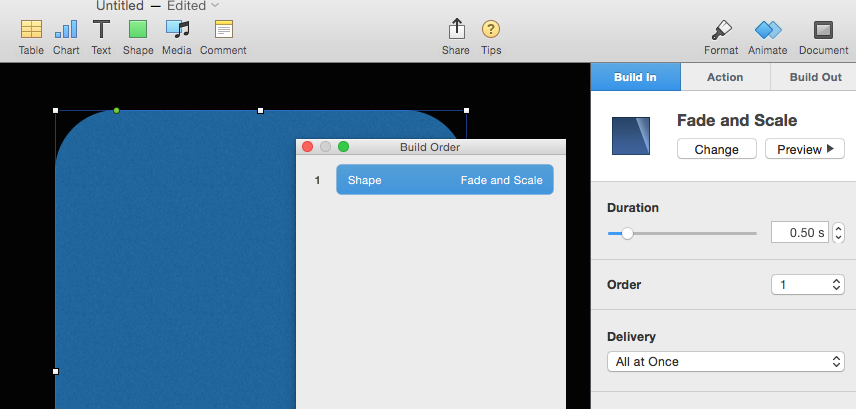Screen dimensions: 856x409
Task: Zoom the Build Order window with green button
Action: (x=343, y=147)
